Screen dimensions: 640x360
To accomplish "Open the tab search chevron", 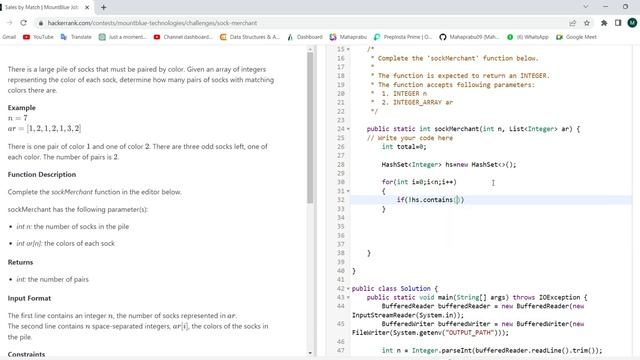I will [586, 7].
